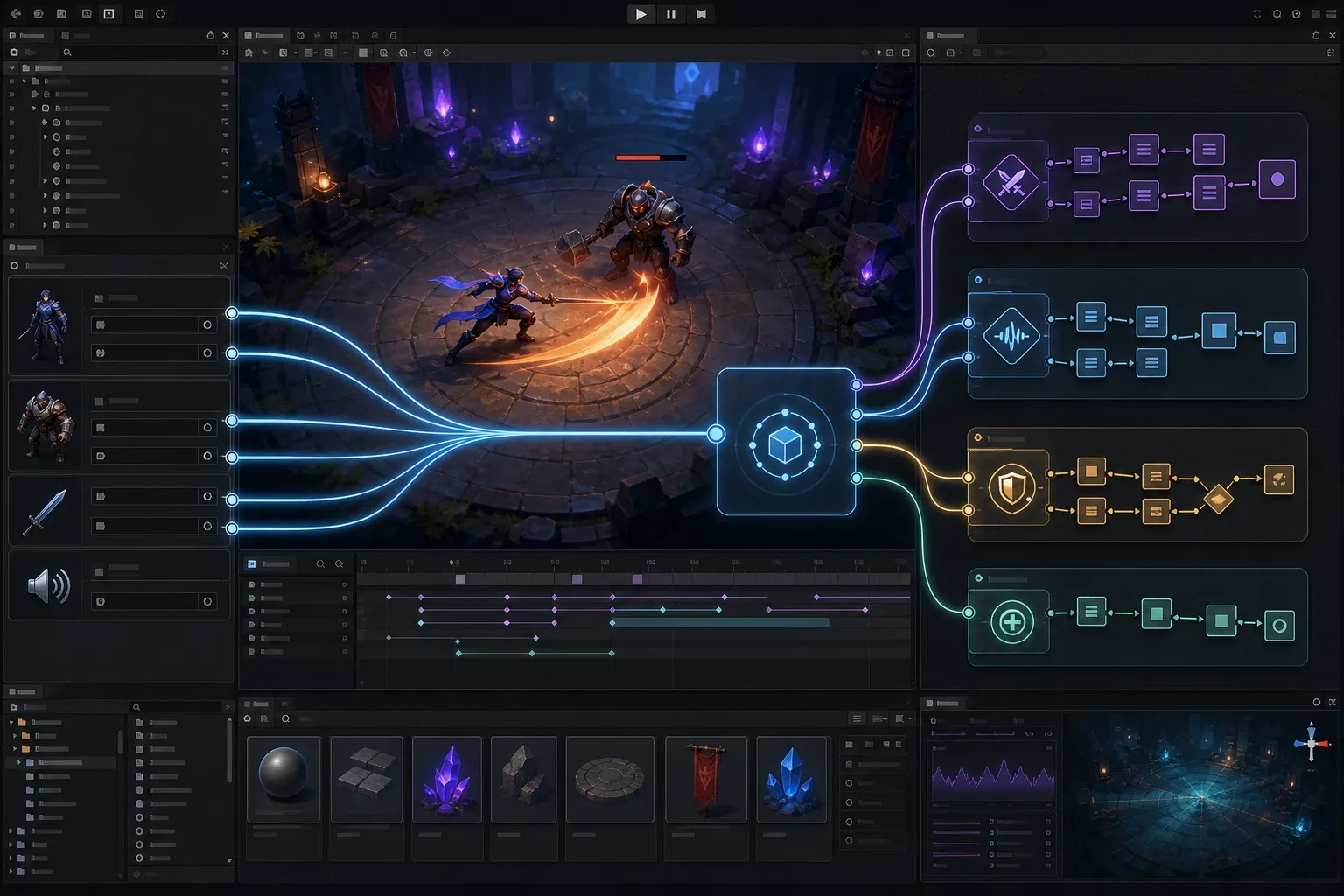Screen dimensions: 1344x896
Task: Click the grey marker on timeline ruler
Action: tap(460, 579)
